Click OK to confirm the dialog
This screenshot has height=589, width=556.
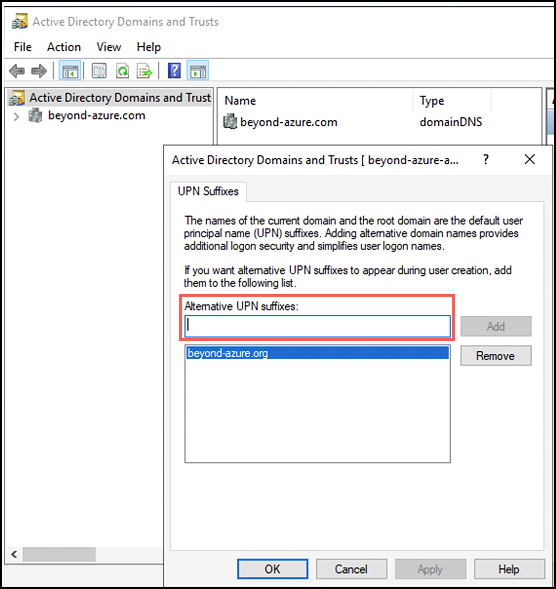pyautogui.click(x=272, y=569)
